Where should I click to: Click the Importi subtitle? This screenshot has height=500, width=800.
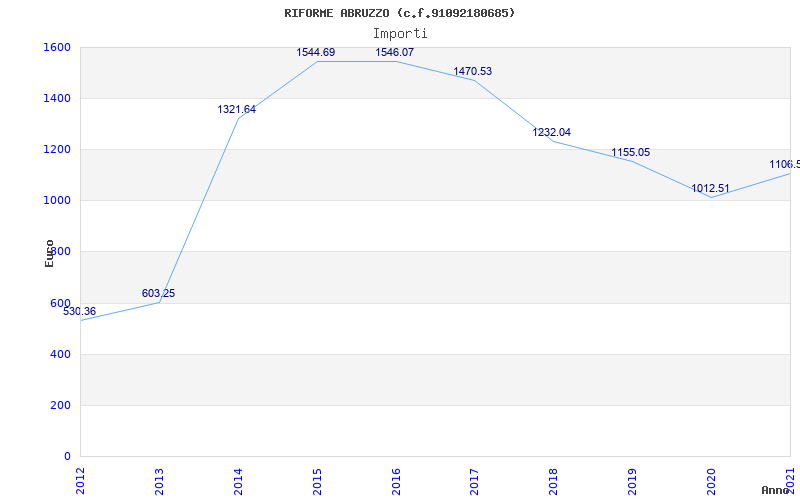400,33
